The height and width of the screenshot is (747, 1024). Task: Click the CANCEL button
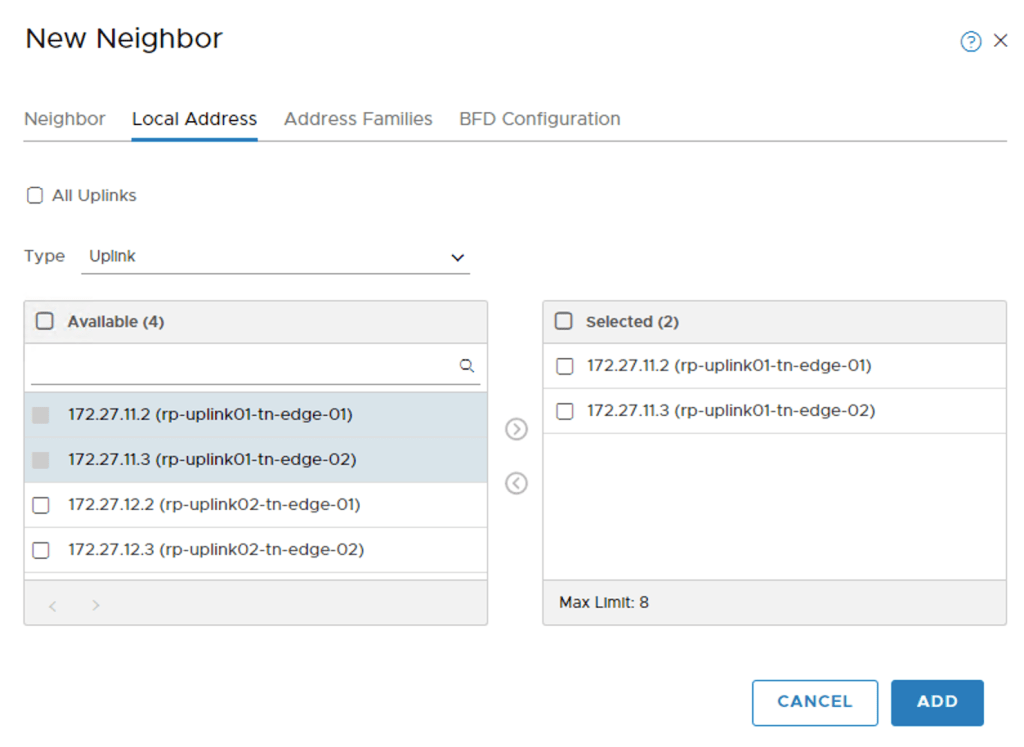click(814, 702)
